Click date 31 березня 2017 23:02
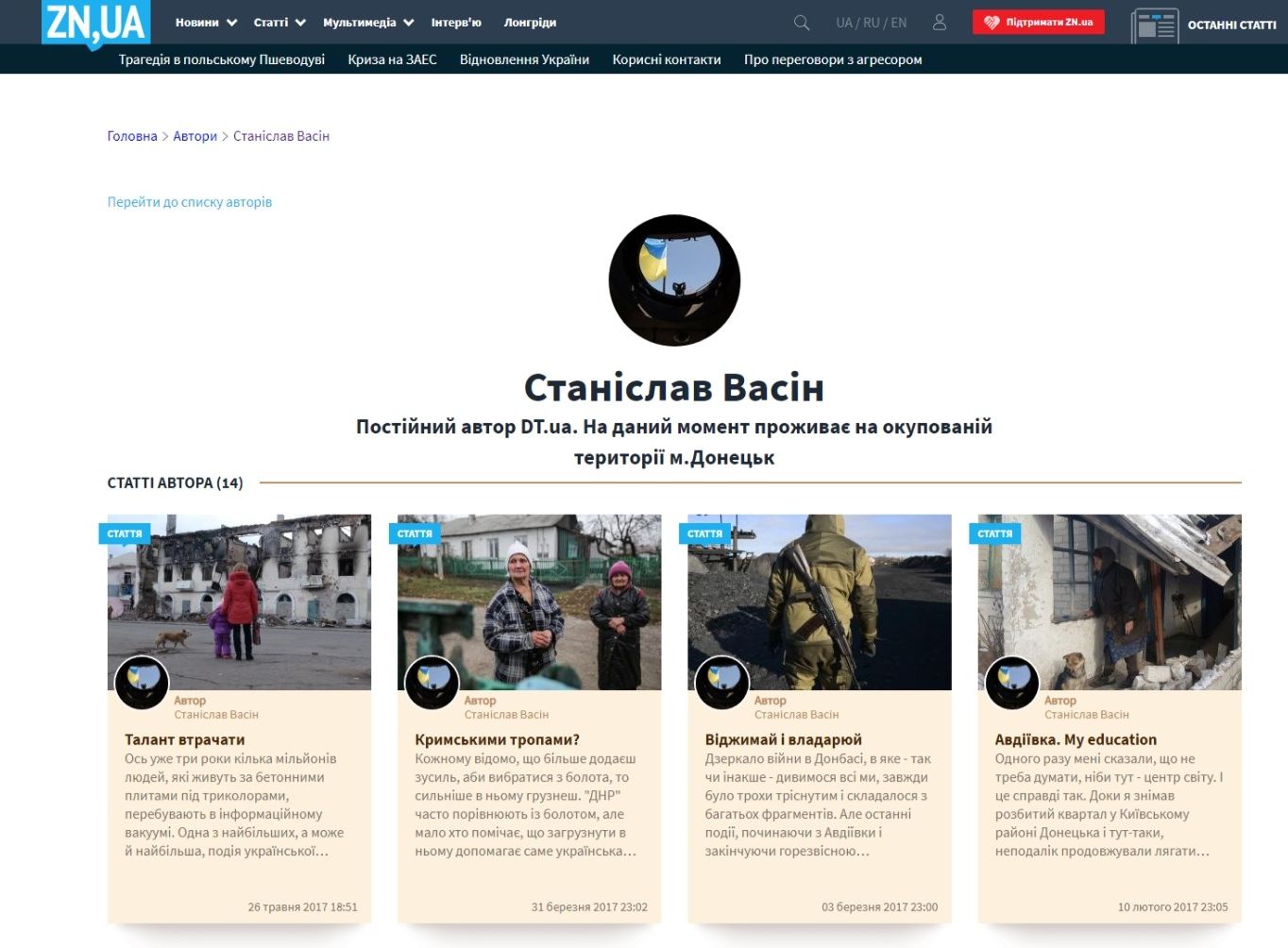This screenshot has width=1288, height=948. (589, 907)
